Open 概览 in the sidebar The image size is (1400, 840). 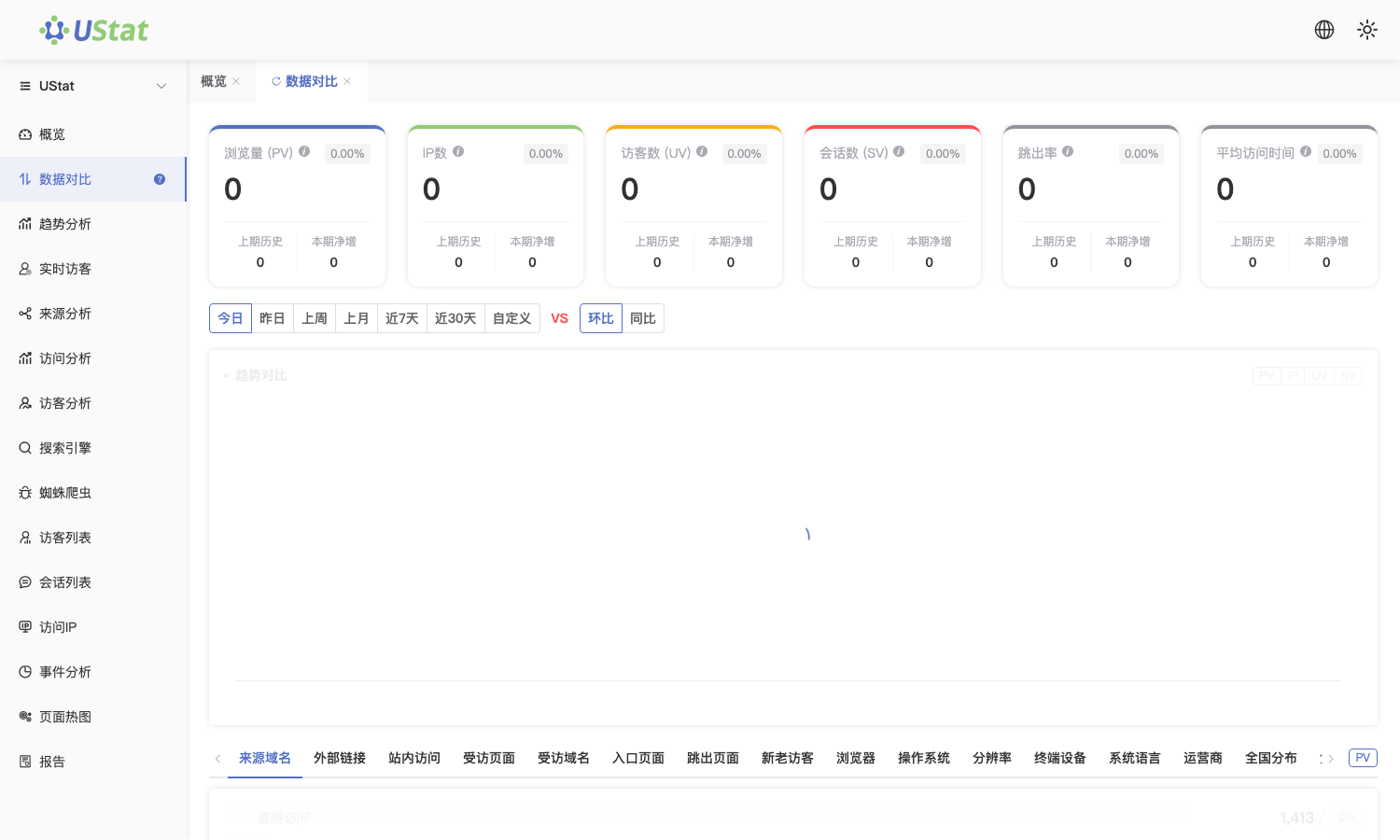coord(93,134)
